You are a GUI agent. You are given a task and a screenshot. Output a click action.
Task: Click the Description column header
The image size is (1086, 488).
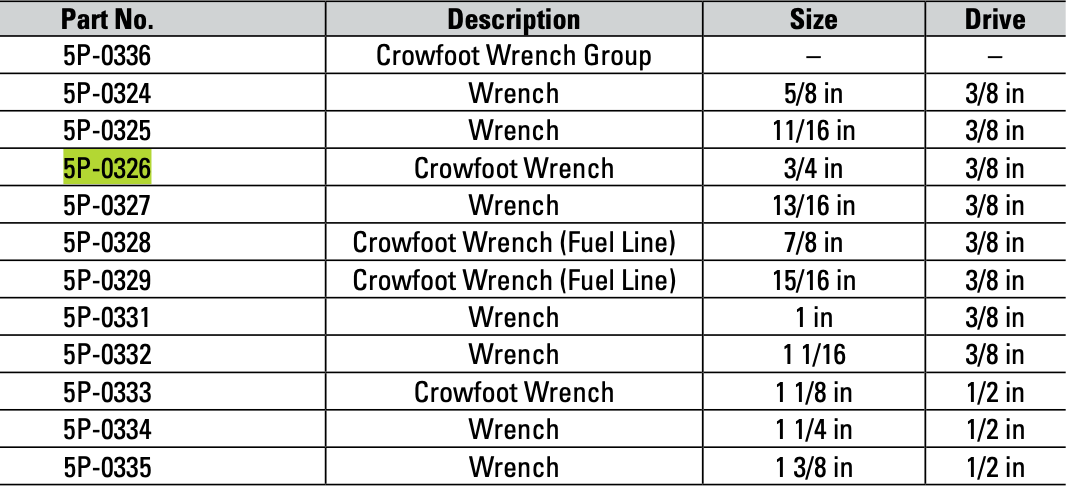[513, 19]
